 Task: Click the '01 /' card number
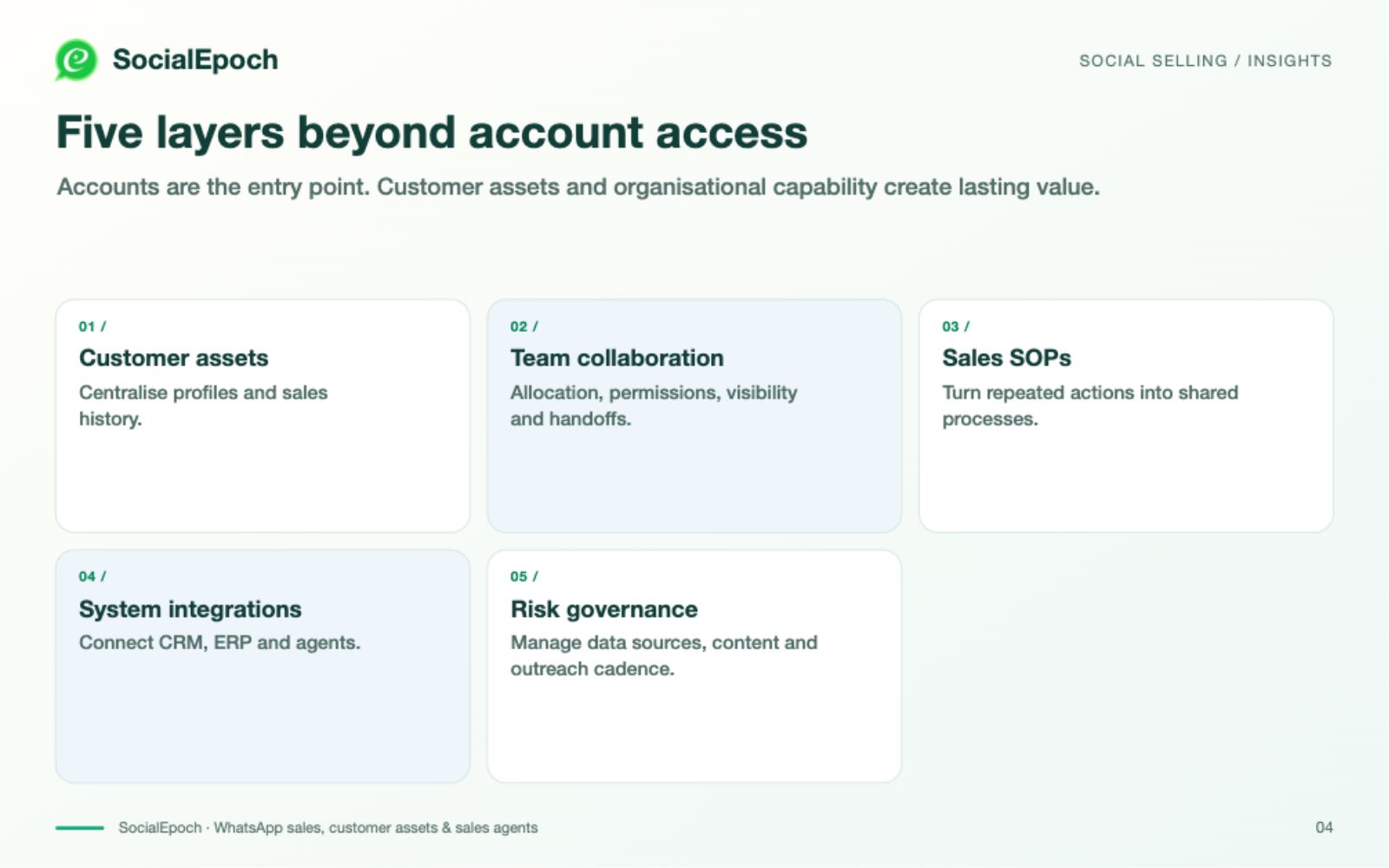(x=92, y=326)
